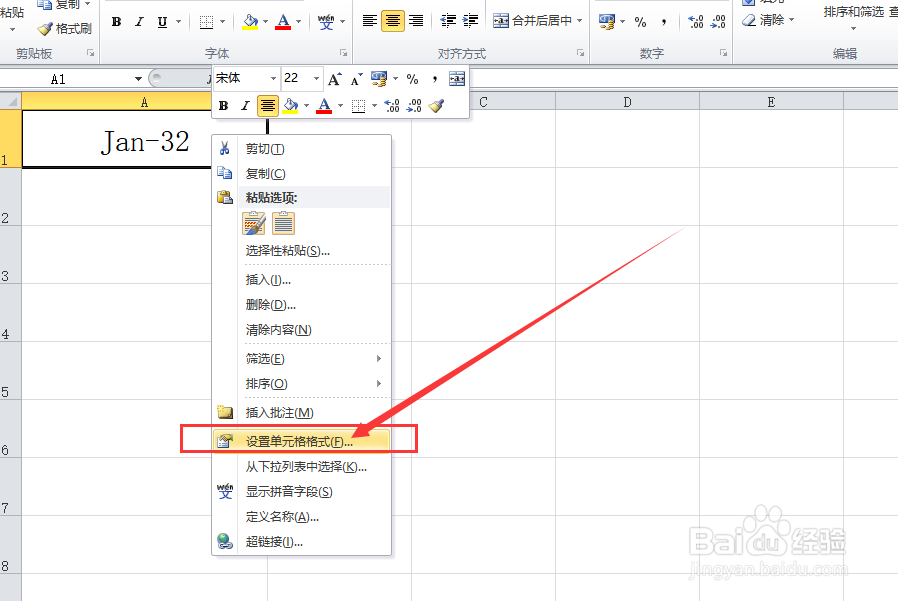The height and width of the screenshot is (601, 898).
Task: Toggle italic formatting on the mini toolbar
Action: tap(245, 105)
